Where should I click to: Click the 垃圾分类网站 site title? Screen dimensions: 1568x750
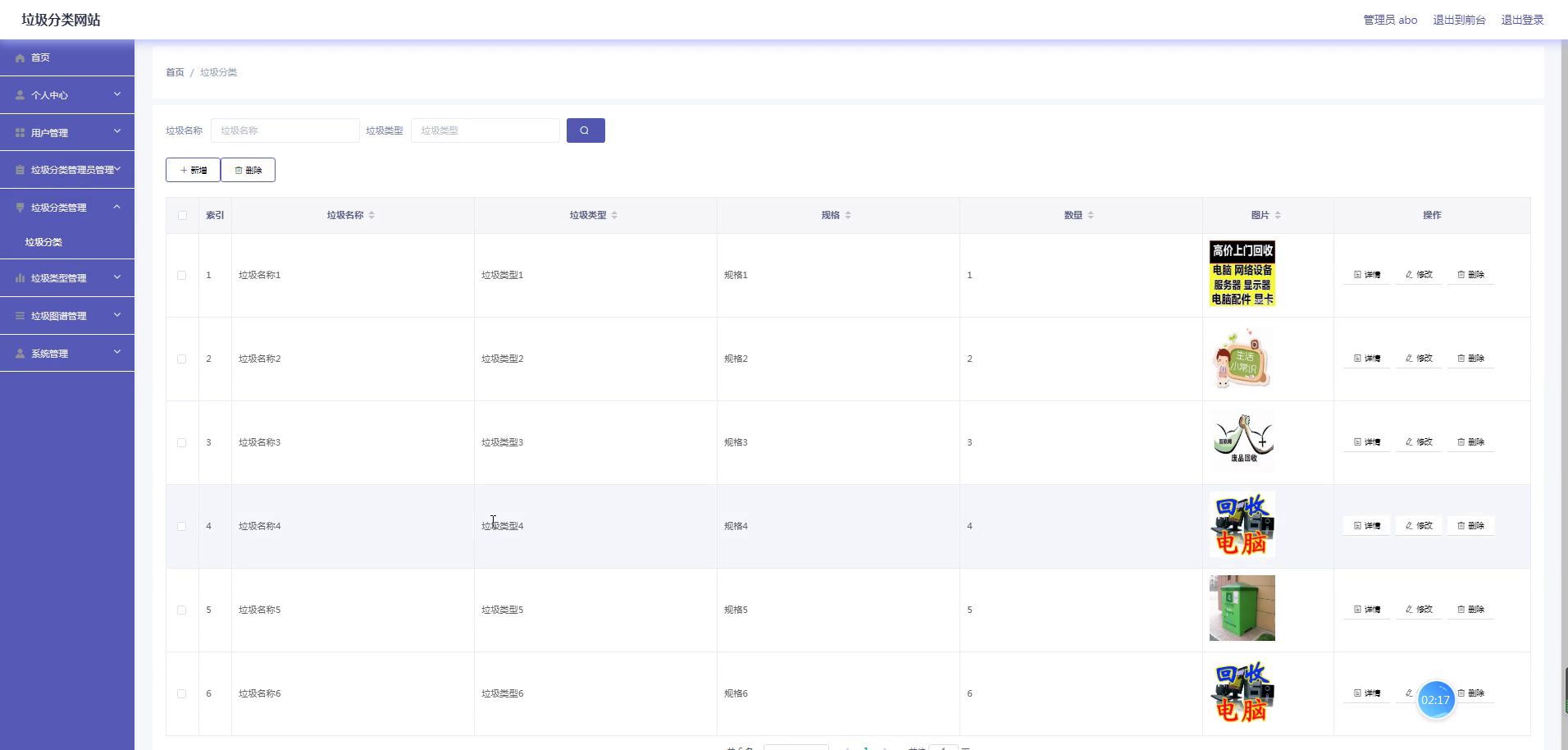[x=62, y=20]
